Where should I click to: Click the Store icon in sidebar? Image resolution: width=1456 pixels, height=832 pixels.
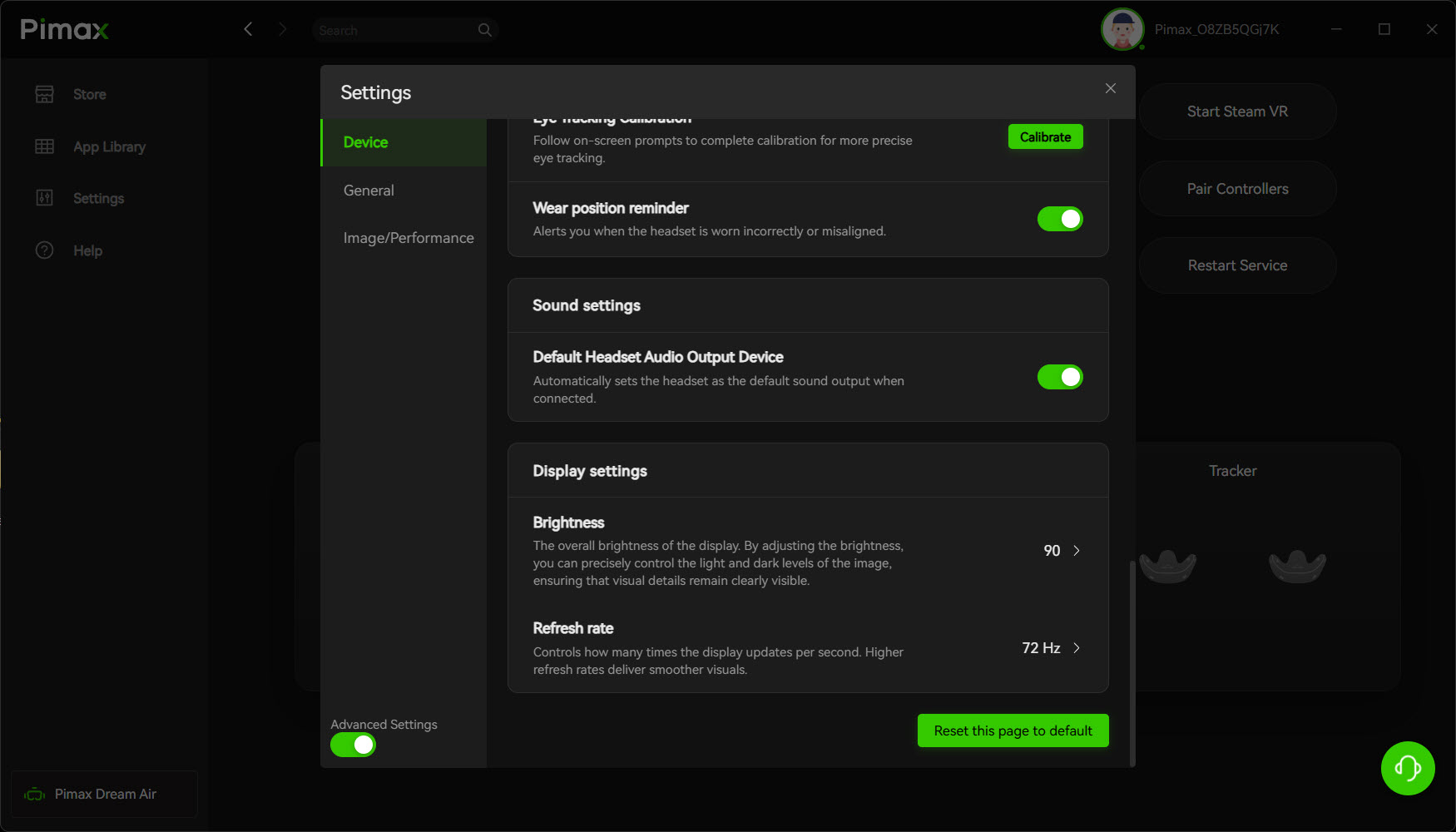tap(44, 94)
